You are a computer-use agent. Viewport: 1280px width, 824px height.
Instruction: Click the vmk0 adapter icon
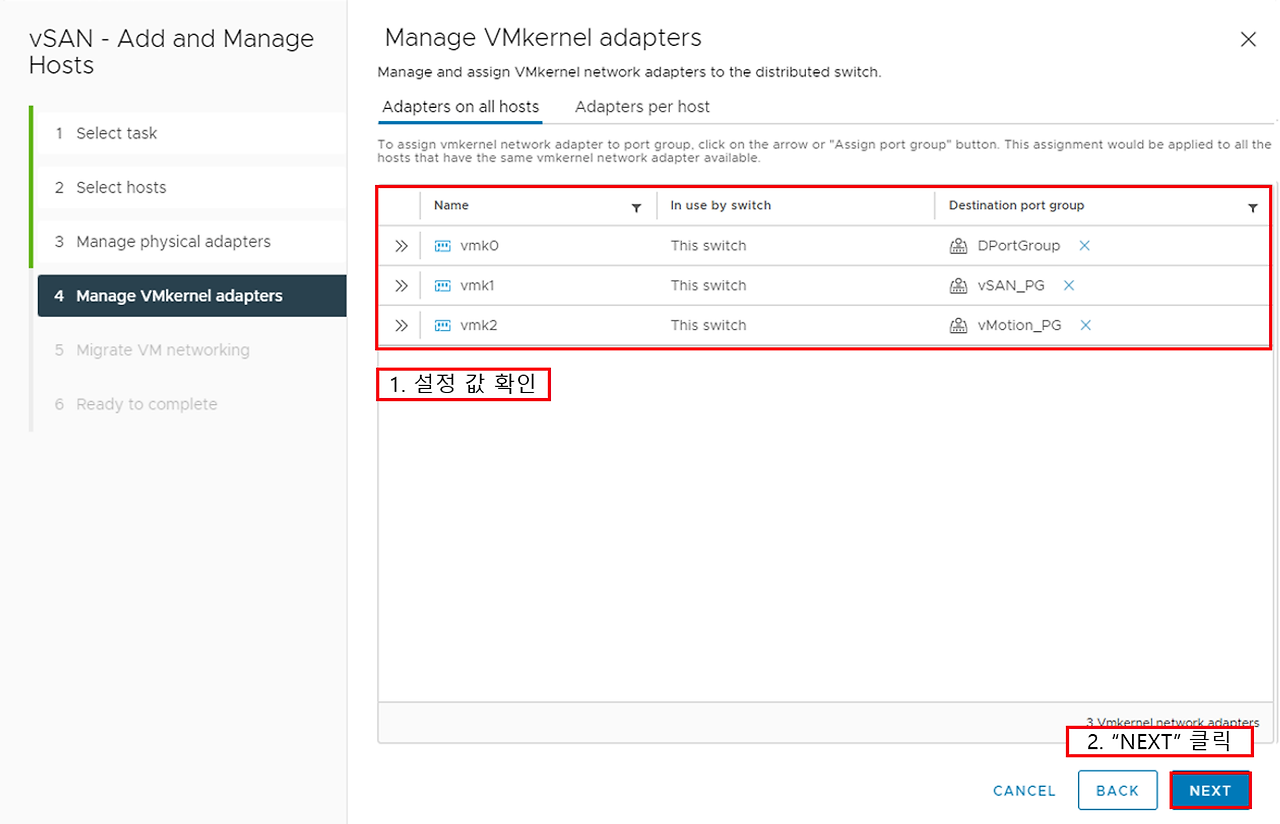click(x=443, y=246)
